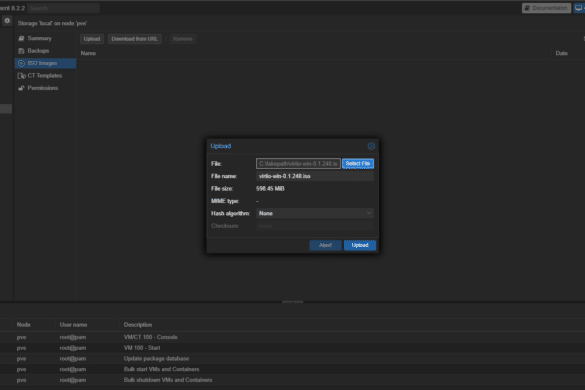The height and width of the screenshot is (390, 585).
Task: Click the Abort button
Action: 325,245
